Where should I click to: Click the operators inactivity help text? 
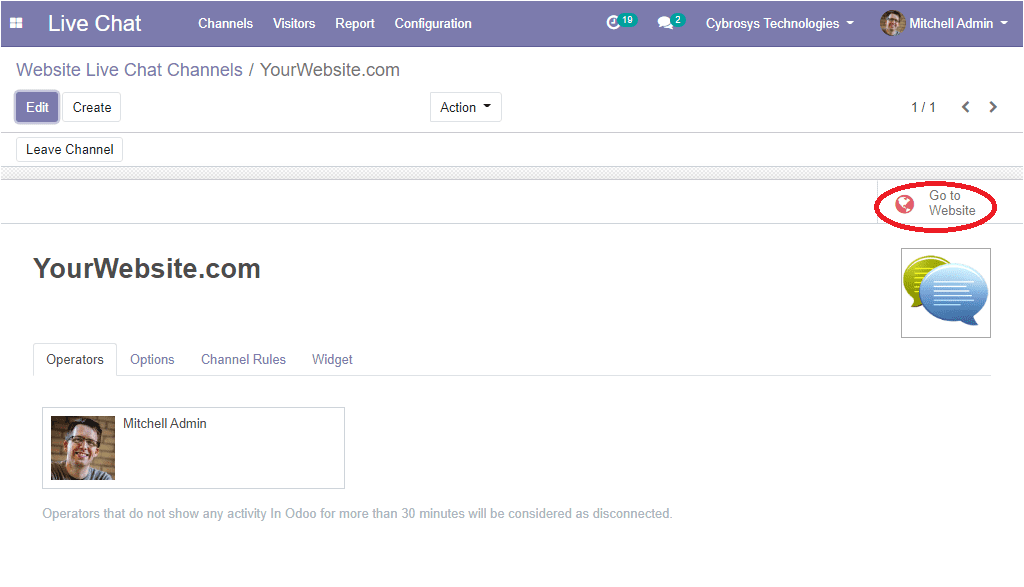coord(357,514)
